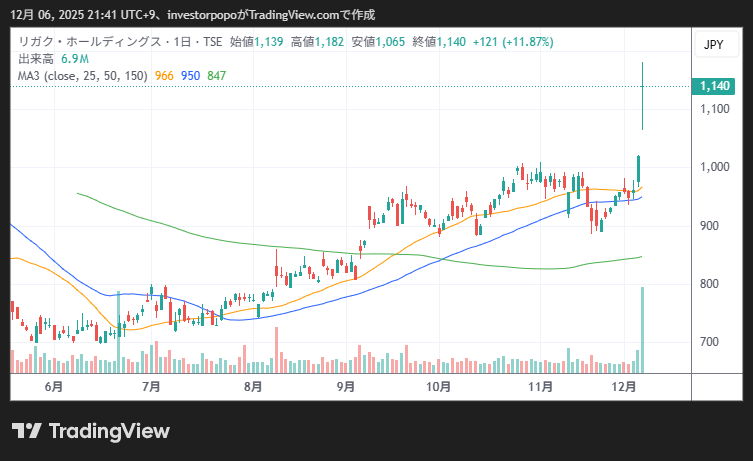753x461 pixels.
Task: Click the 出来高 volume indicator label
Action: (x=37, y=59)
